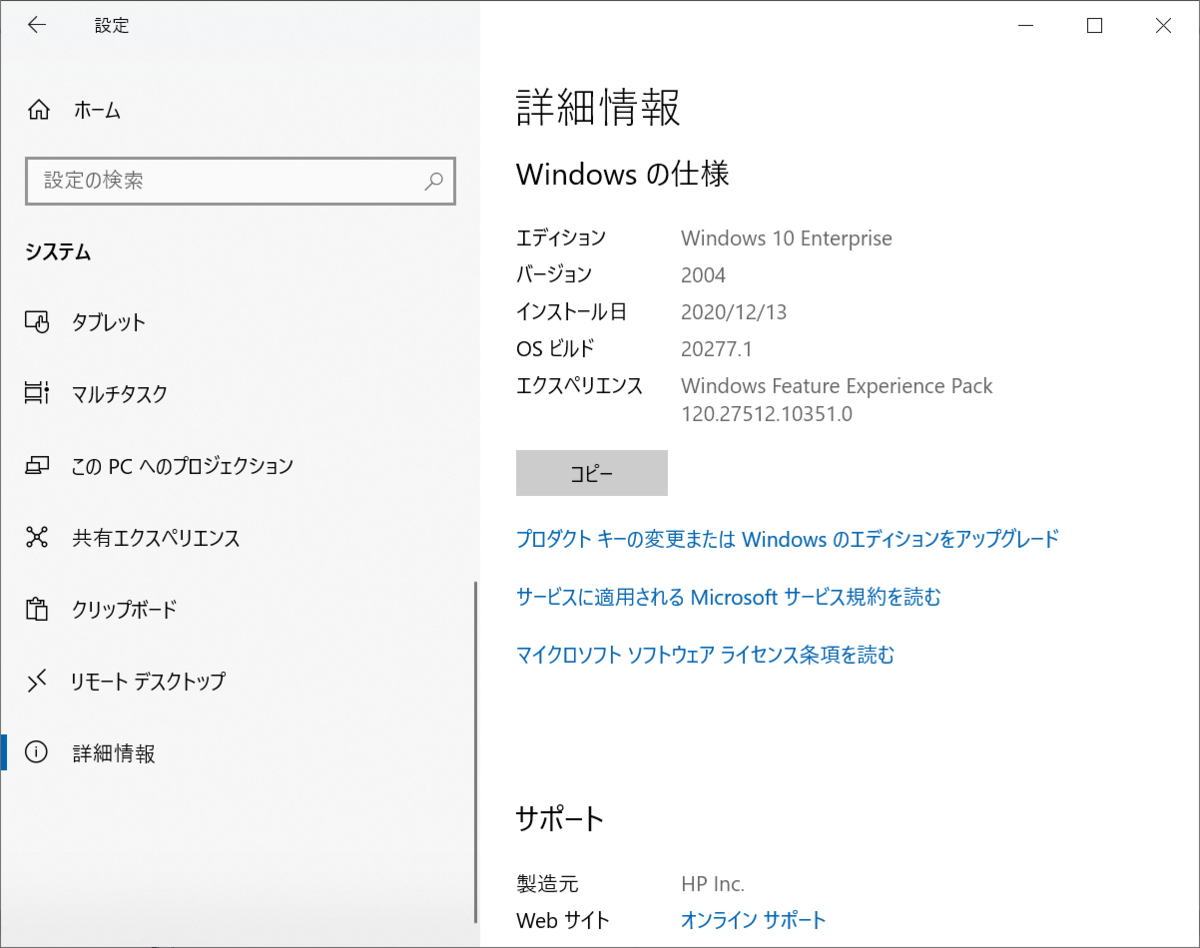Image resolution: width=1200 pixels, height=948 pixels.
Task: Click the version value 2004
Action: pos(703,275)
